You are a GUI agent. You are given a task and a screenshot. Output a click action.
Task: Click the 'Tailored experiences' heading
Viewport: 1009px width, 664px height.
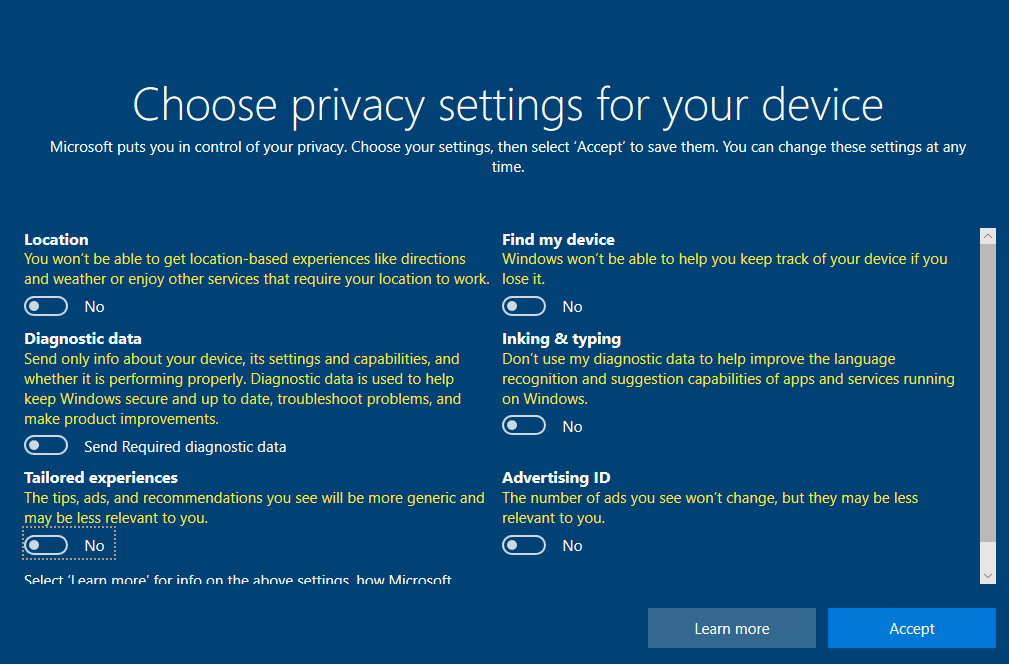(x=100, y=477)
